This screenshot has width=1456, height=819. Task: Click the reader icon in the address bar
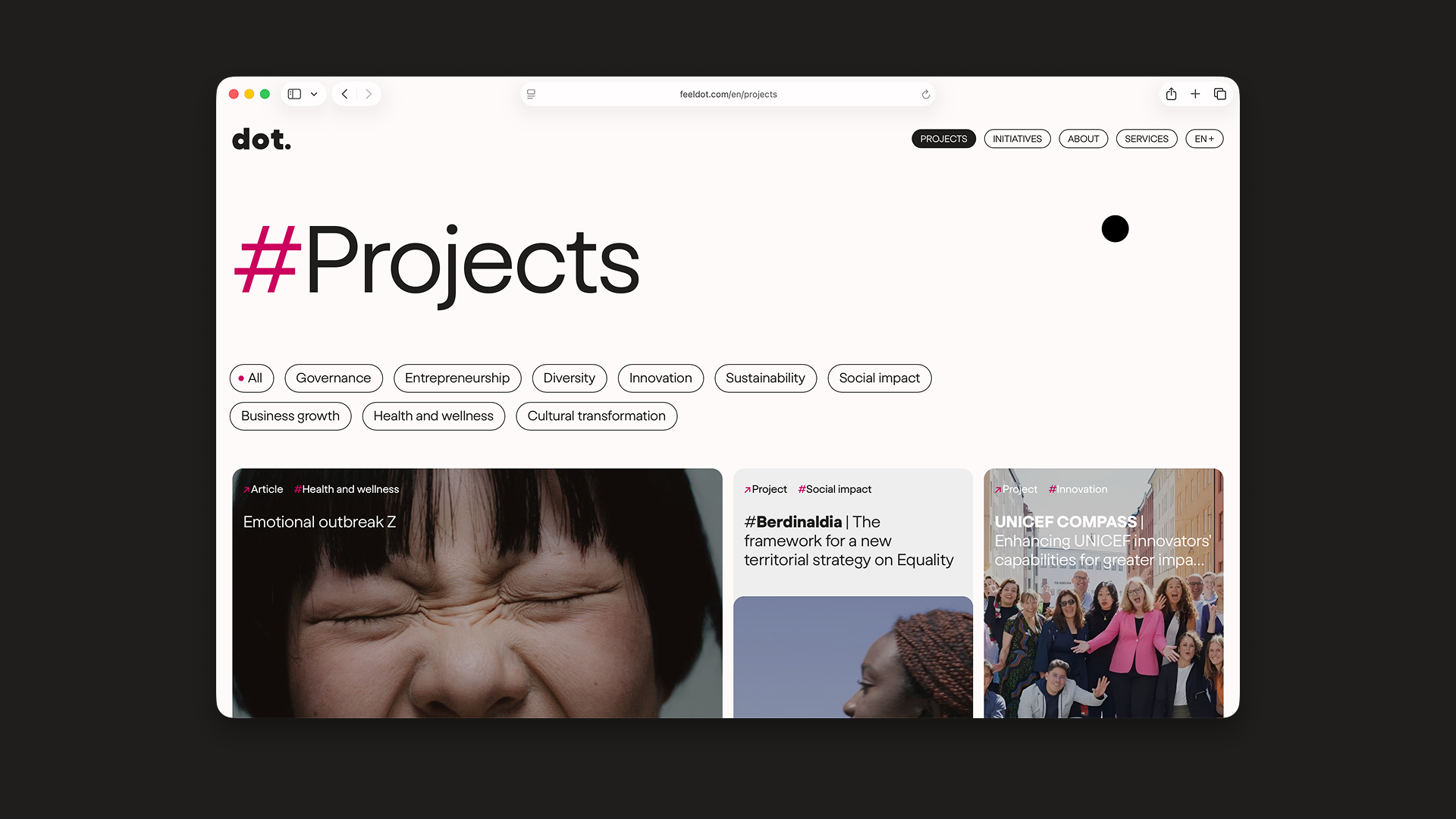(x=531, y=94)
